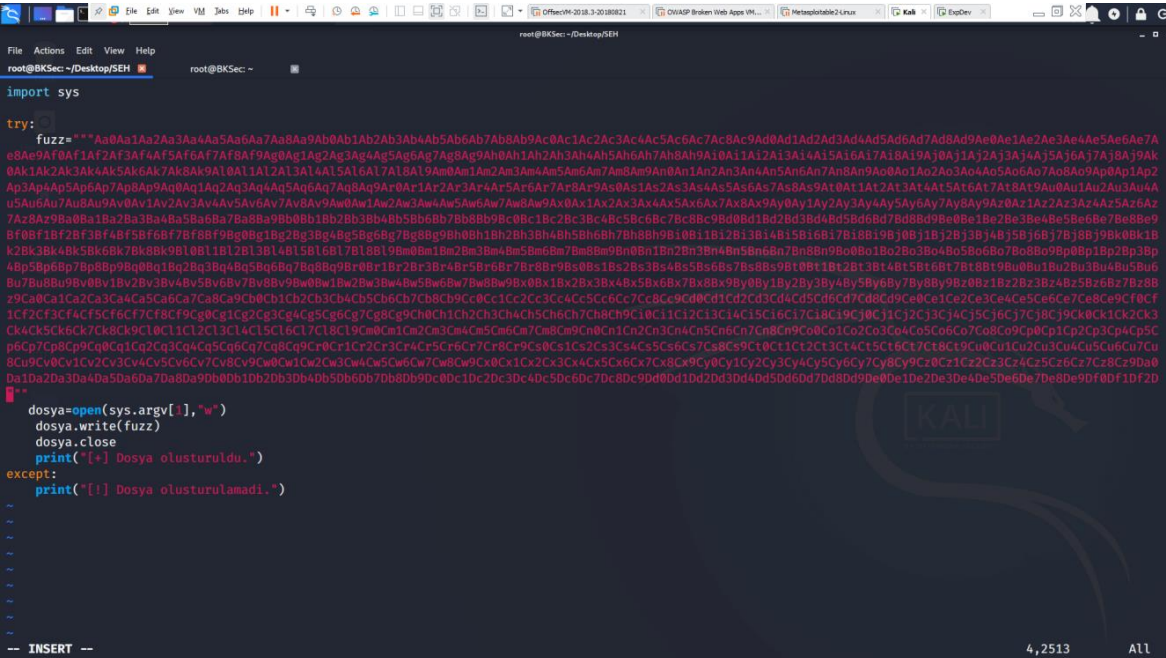Switch to OWASP Broken Web Apps VM tab
This screenshot has height=658, width=1166.
(712, 12)
